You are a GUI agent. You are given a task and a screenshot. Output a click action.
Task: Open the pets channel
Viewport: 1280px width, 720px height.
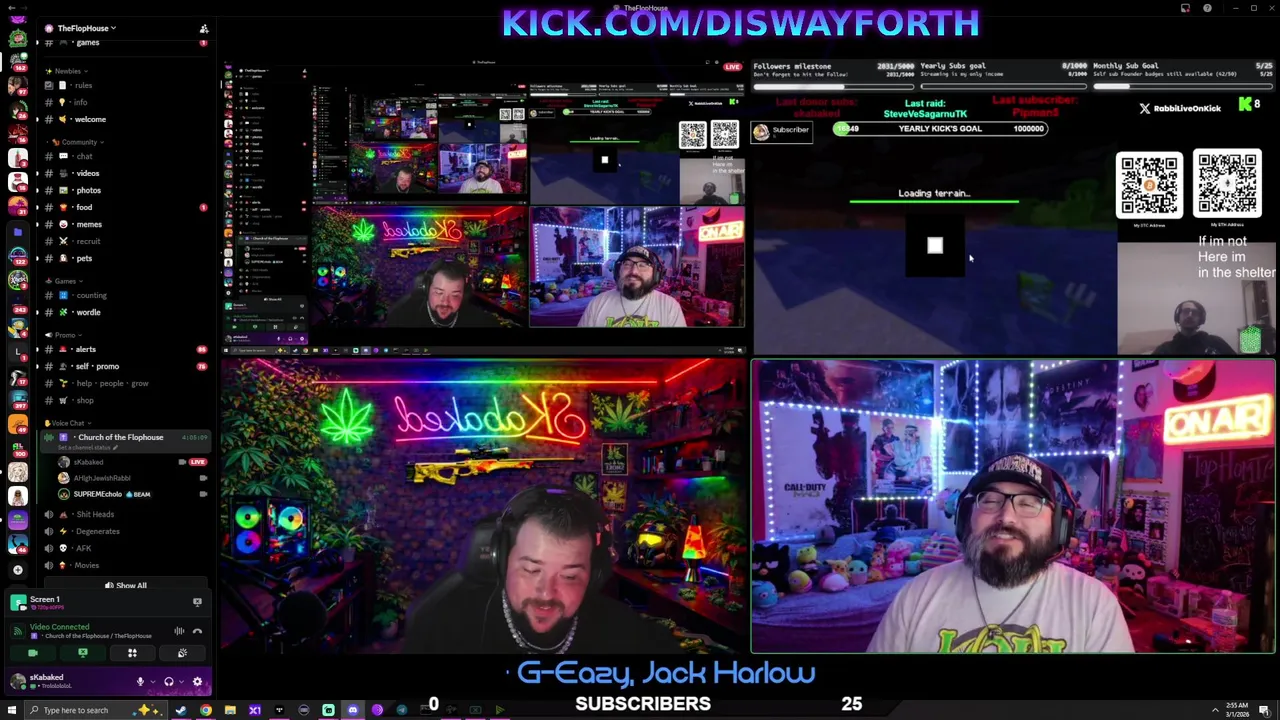pos(125,258)
